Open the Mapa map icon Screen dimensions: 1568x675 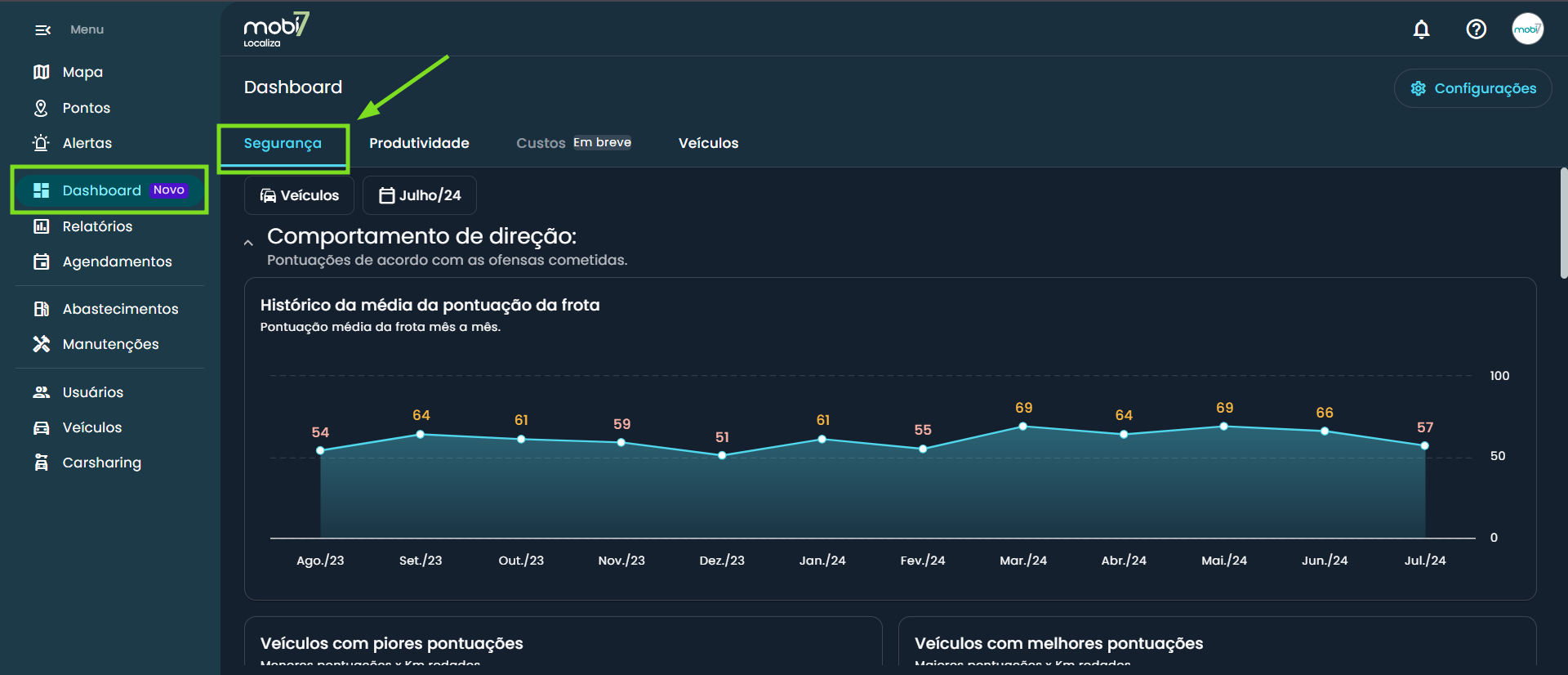41,72
